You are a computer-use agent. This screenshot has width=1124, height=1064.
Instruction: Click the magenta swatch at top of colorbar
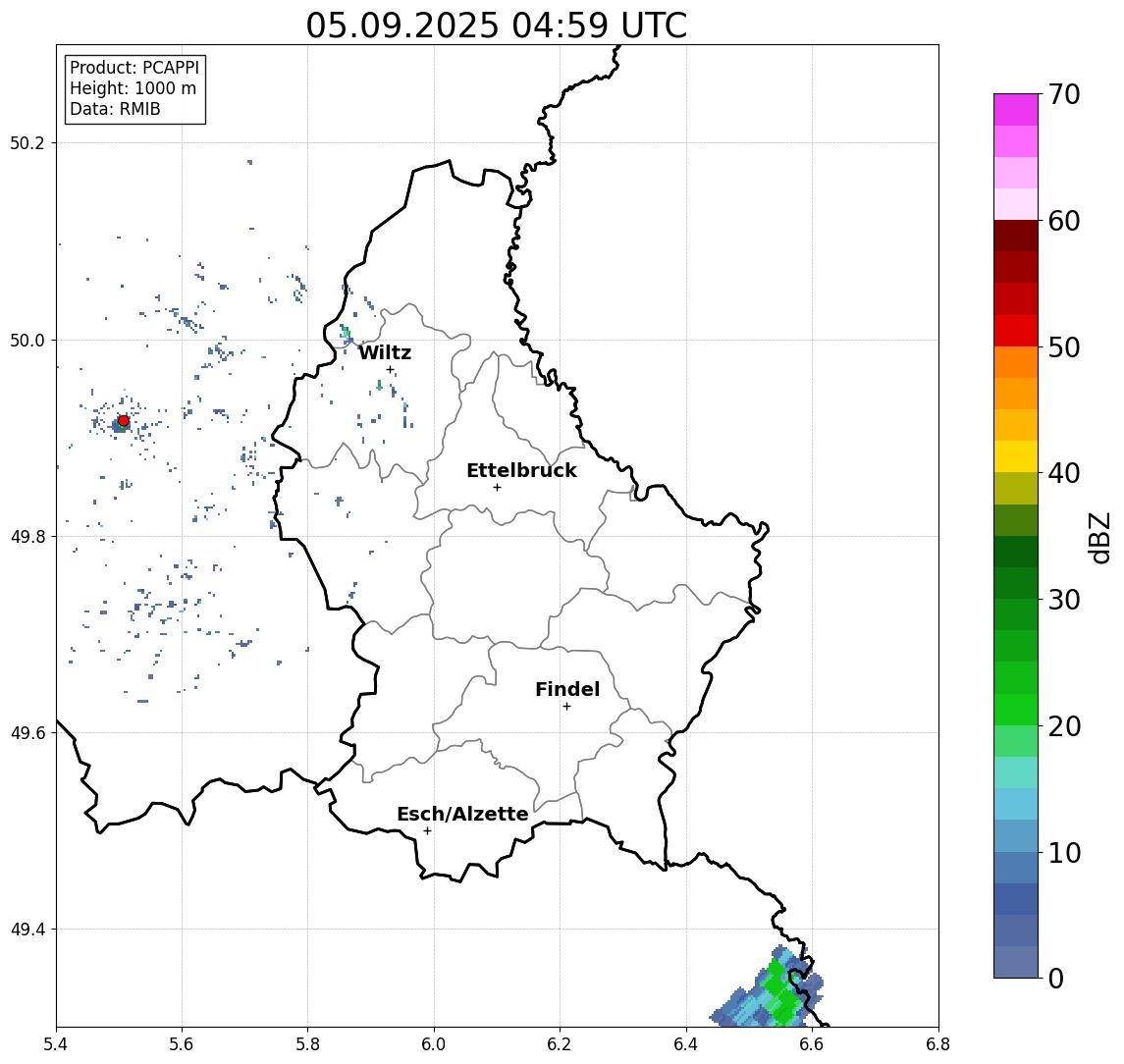click(1016, 110)
